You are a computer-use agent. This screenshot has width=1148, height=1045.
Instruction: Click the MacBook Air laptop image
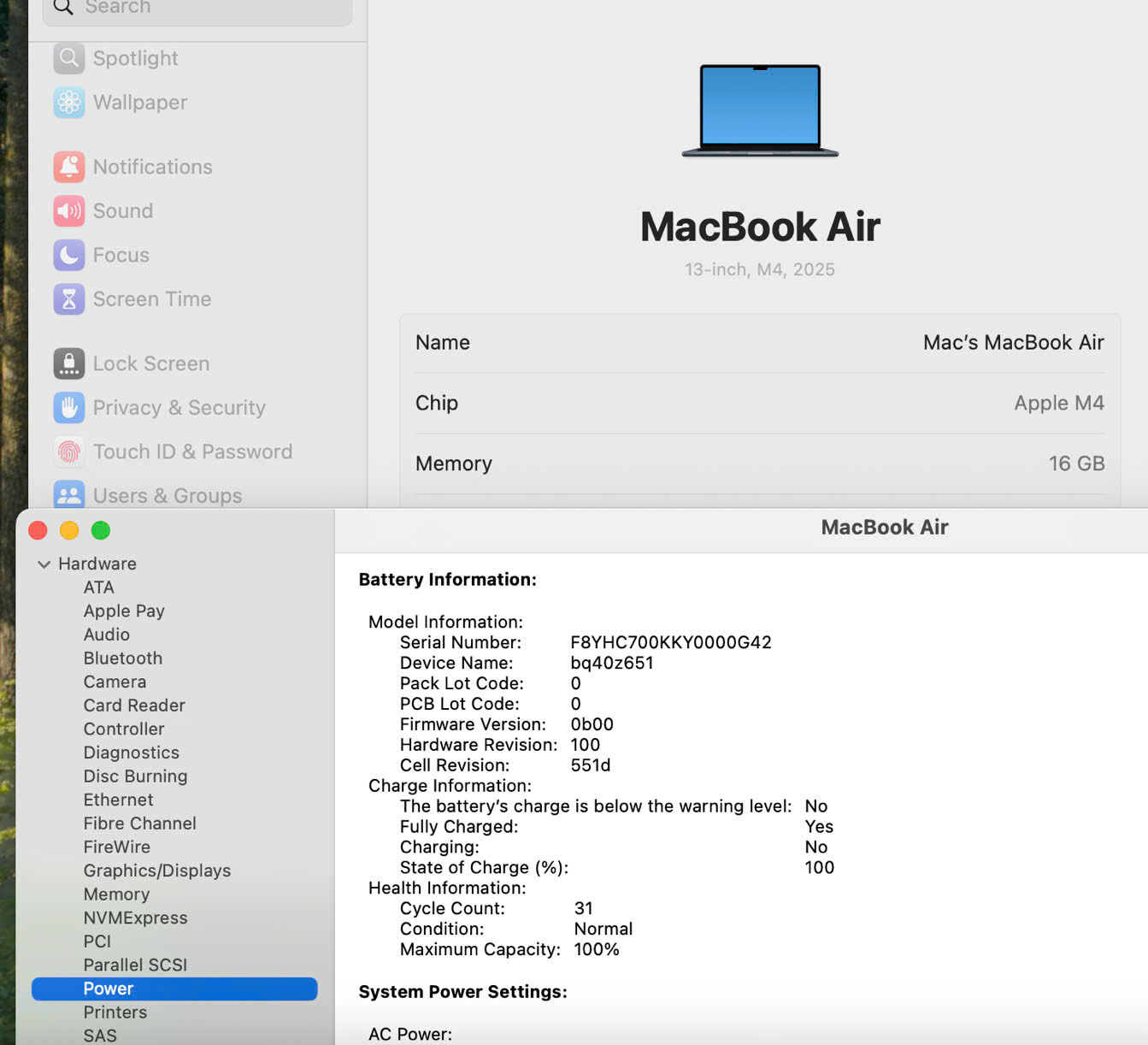click(760, 110)
